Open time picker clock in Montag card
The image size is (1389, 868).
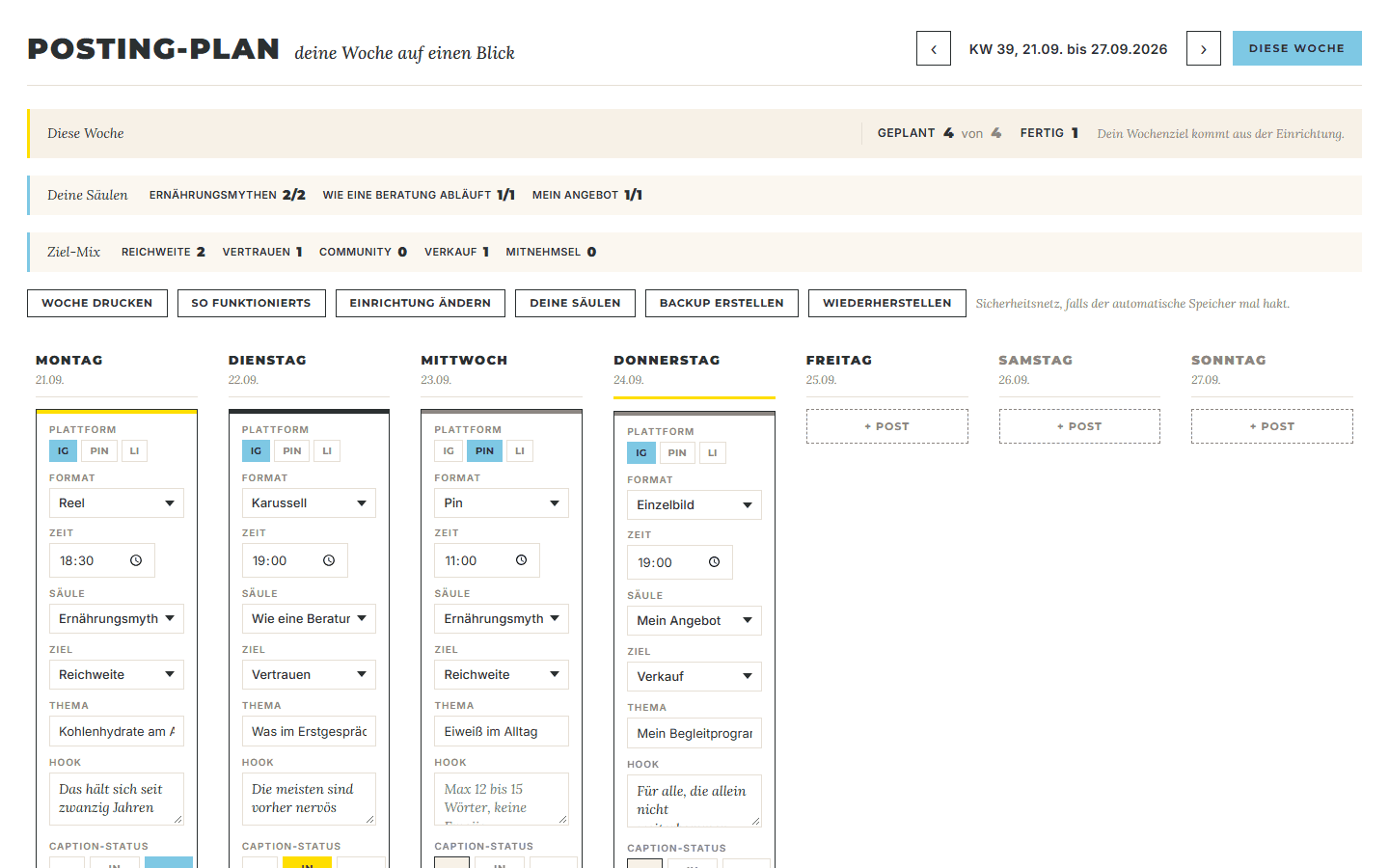point(136,560)
